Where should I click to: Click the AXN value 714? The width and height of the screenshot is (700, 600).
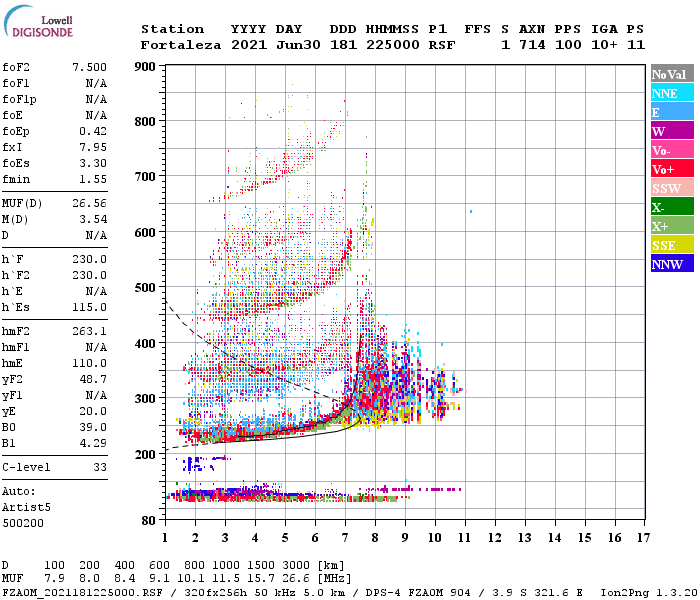click(532, 45)
